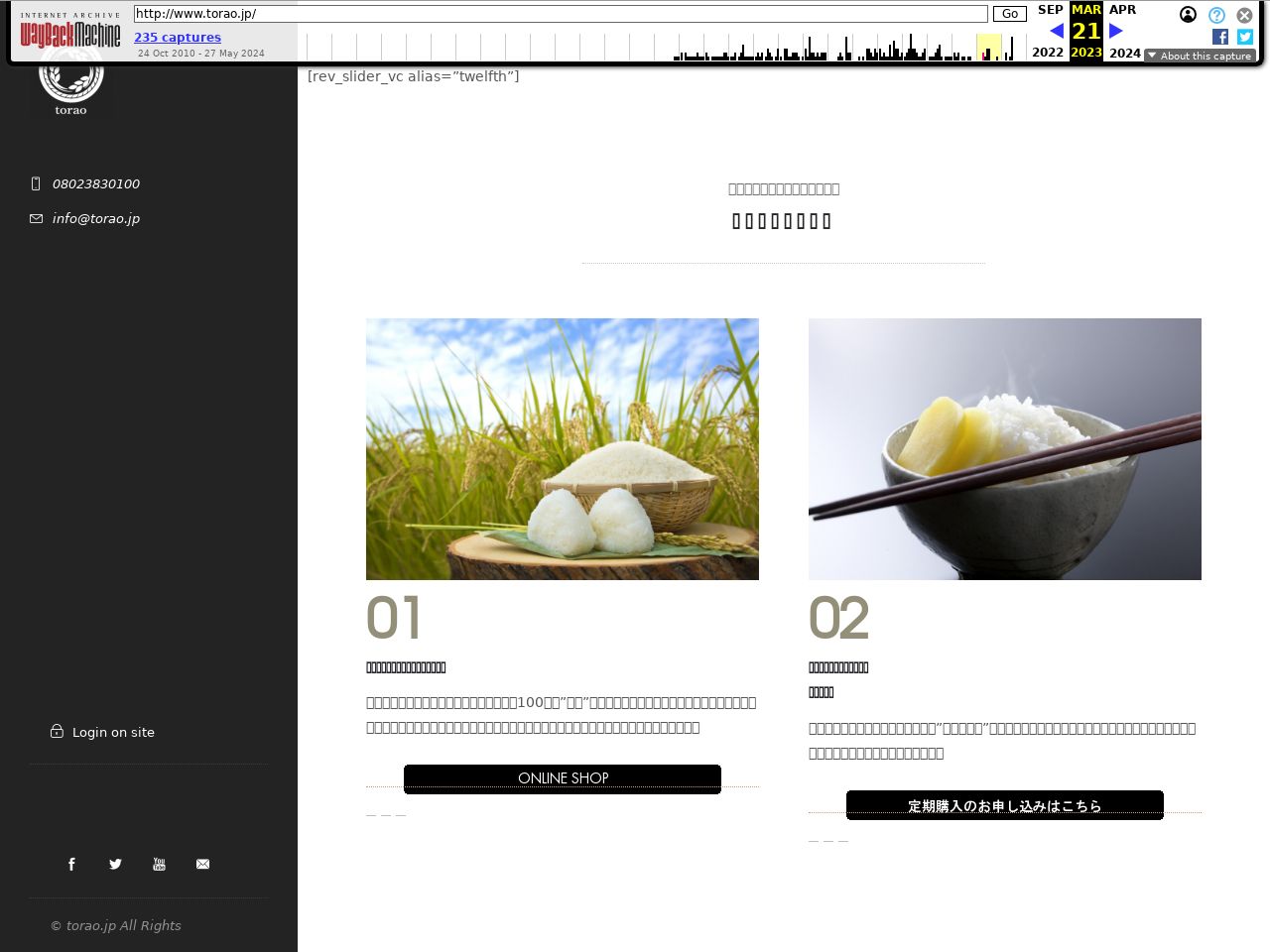This screenshot has height=952, width=1270.
Task: Click the highlighted 2023 timeline marker
Action: coord(989,47)
